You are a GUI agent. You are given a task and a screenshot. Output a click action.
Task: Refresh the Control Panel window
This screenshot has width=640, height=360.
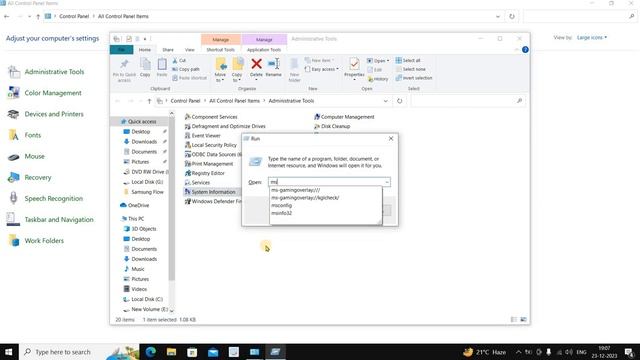512,16
